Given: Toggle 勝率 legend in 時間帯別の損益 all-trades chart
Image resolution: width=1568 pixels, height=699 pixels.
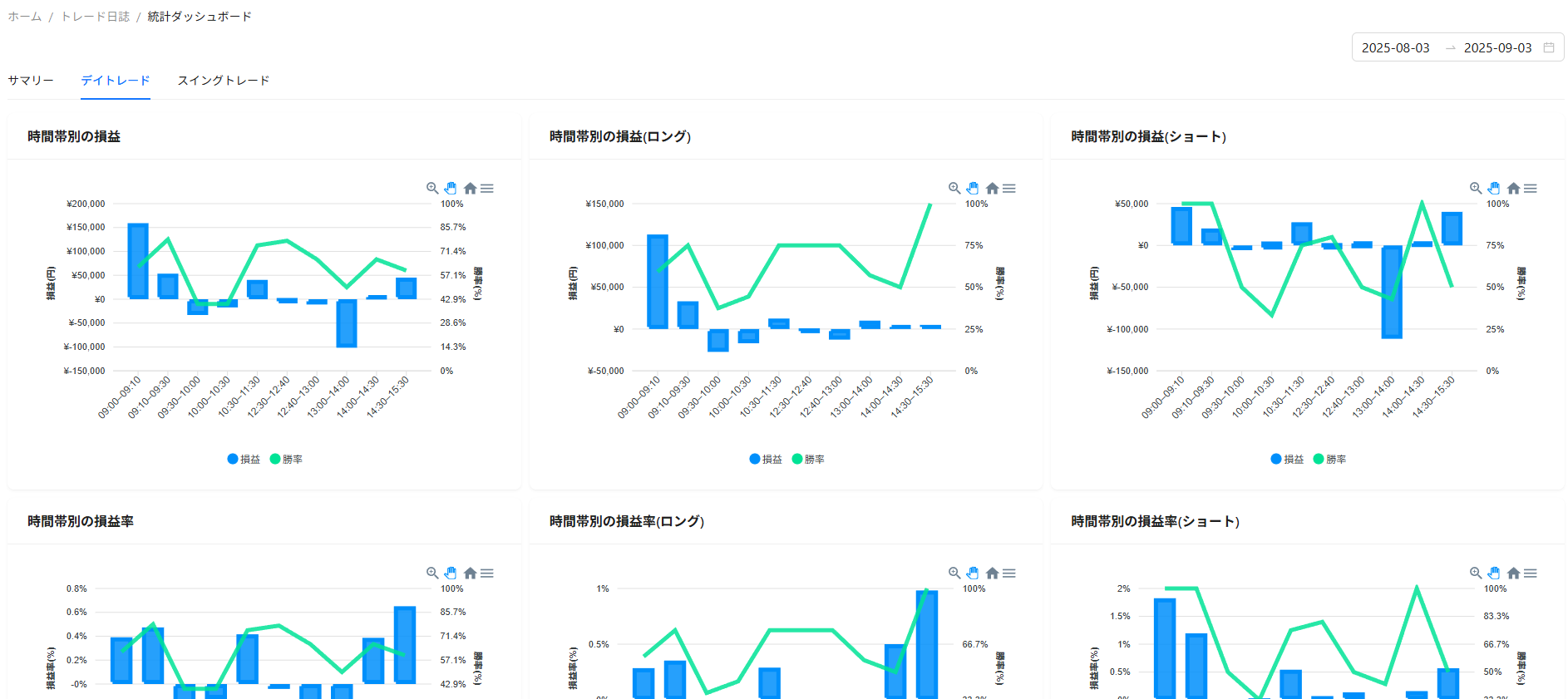Looking at the screenshot, I should (x=286, y=459).
